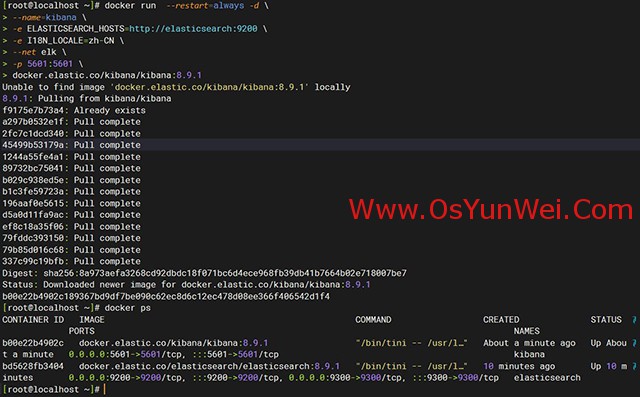Click the elasticsearch name in NAMES column
The image size is (640, 397).
547,378
